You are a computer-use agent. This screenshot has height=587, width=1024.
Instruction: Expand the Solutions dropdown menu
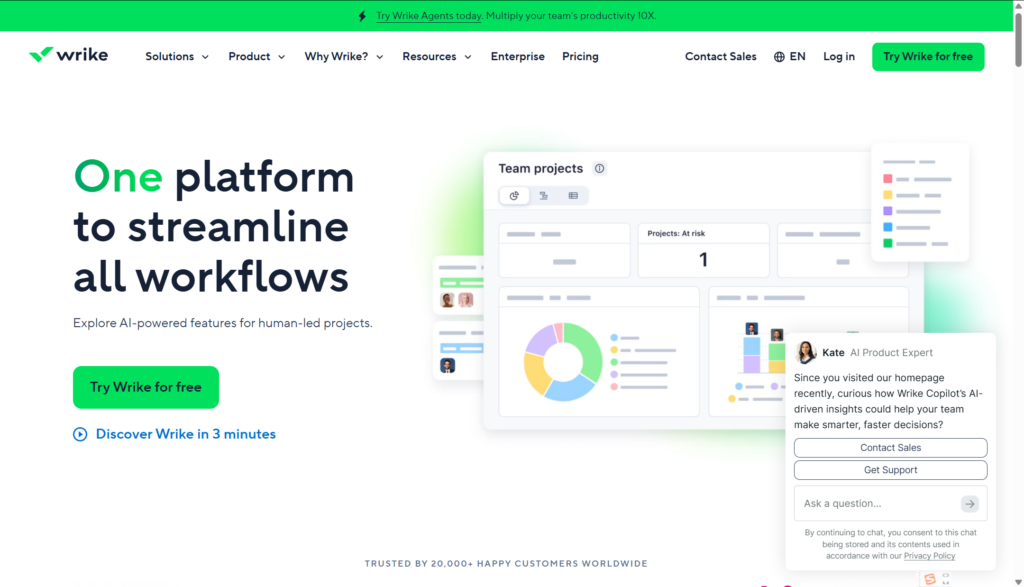pyautogui.click(x=177, y=57)
